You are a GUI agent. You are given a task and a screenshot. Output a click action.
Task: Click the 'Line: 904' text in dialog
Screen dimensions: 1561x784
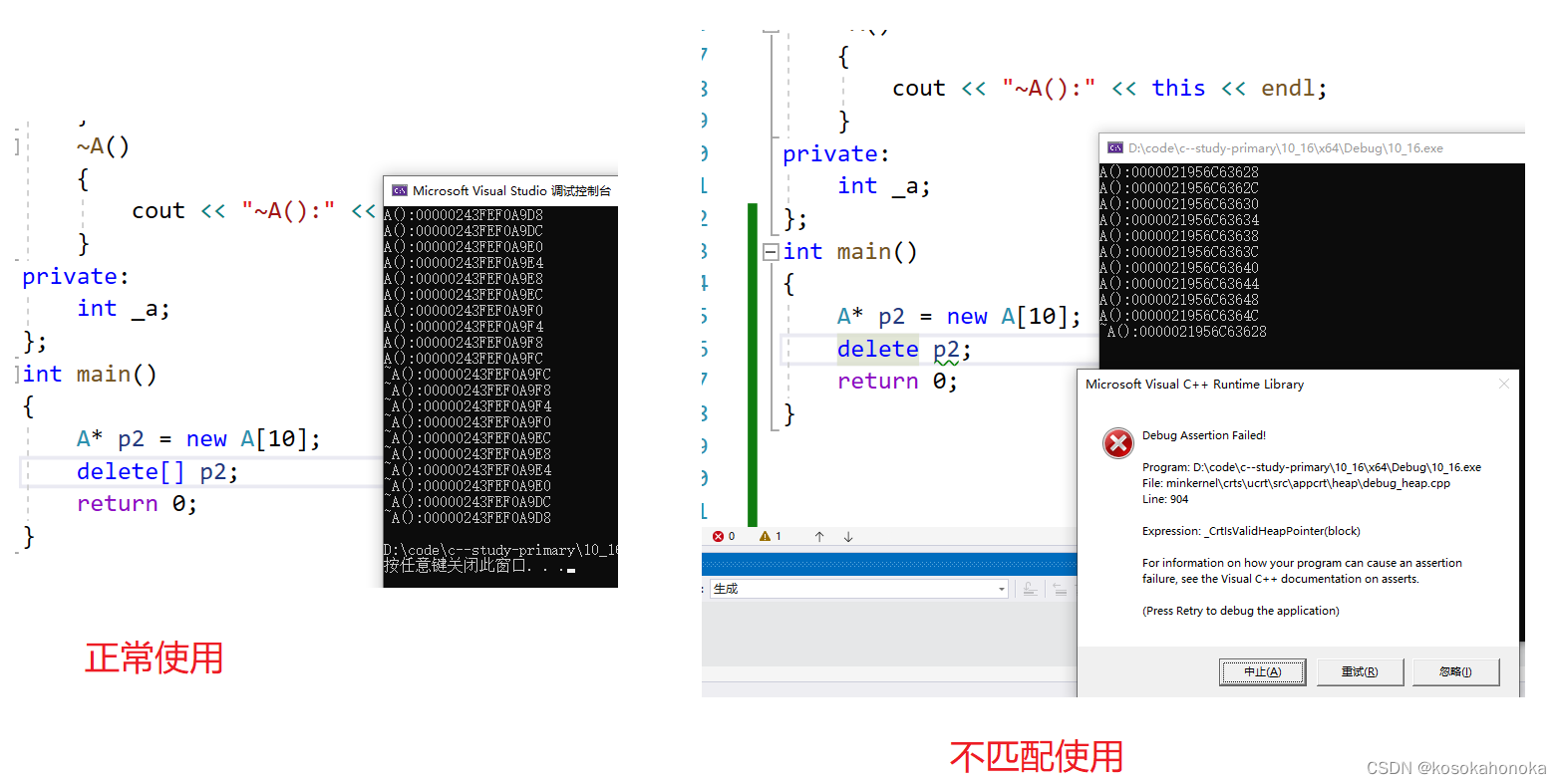coord(1165,499)
